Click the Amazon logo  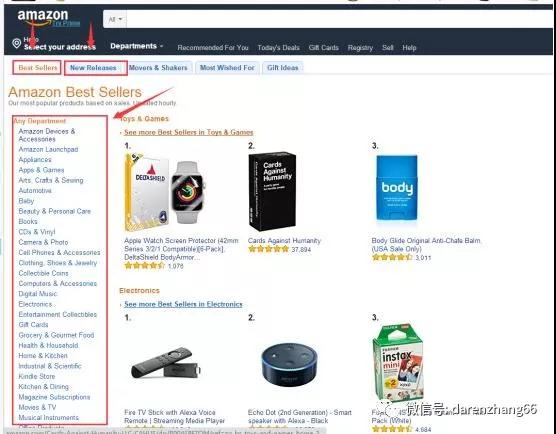pos(43,17)
